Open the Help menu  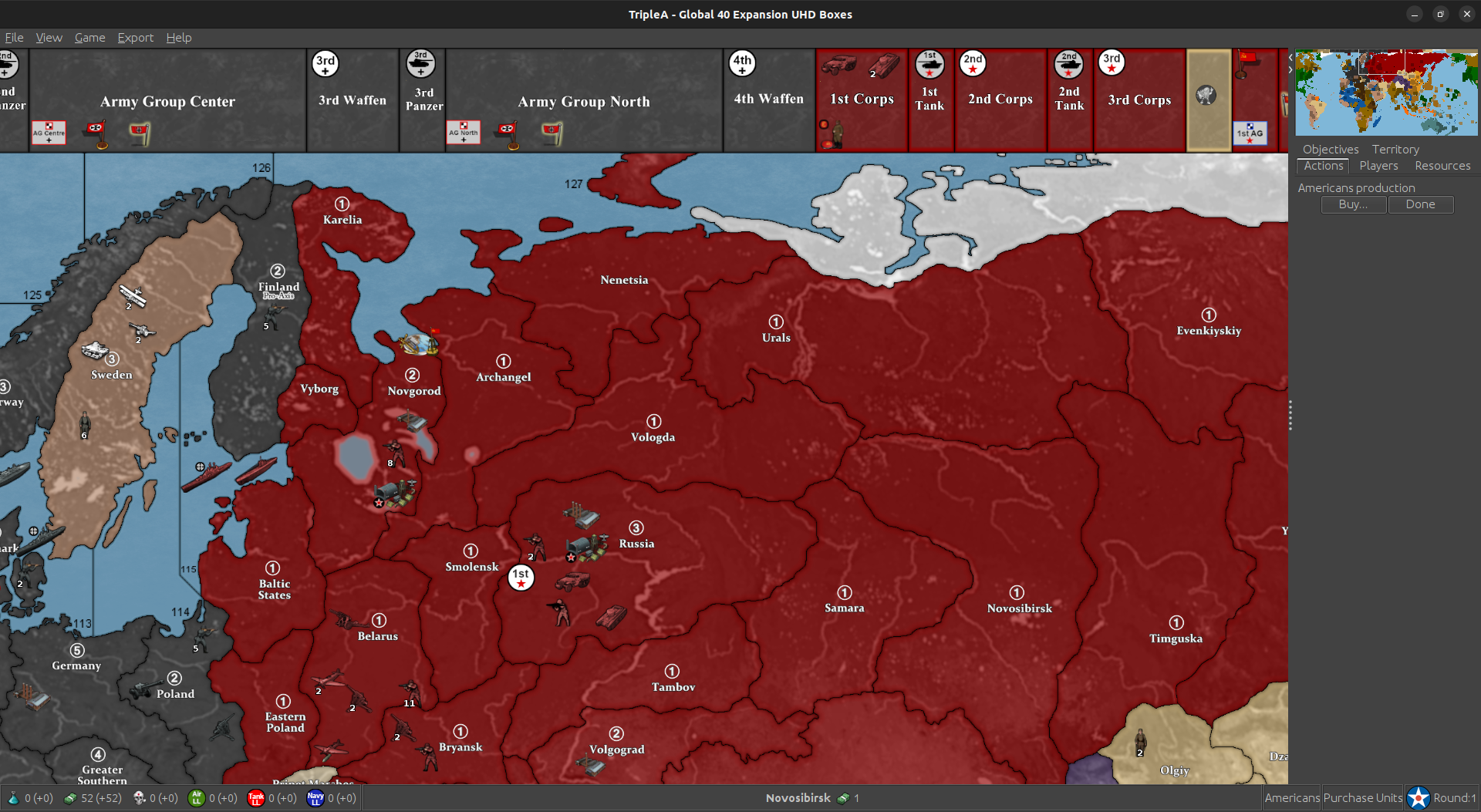tap(178, 37)
